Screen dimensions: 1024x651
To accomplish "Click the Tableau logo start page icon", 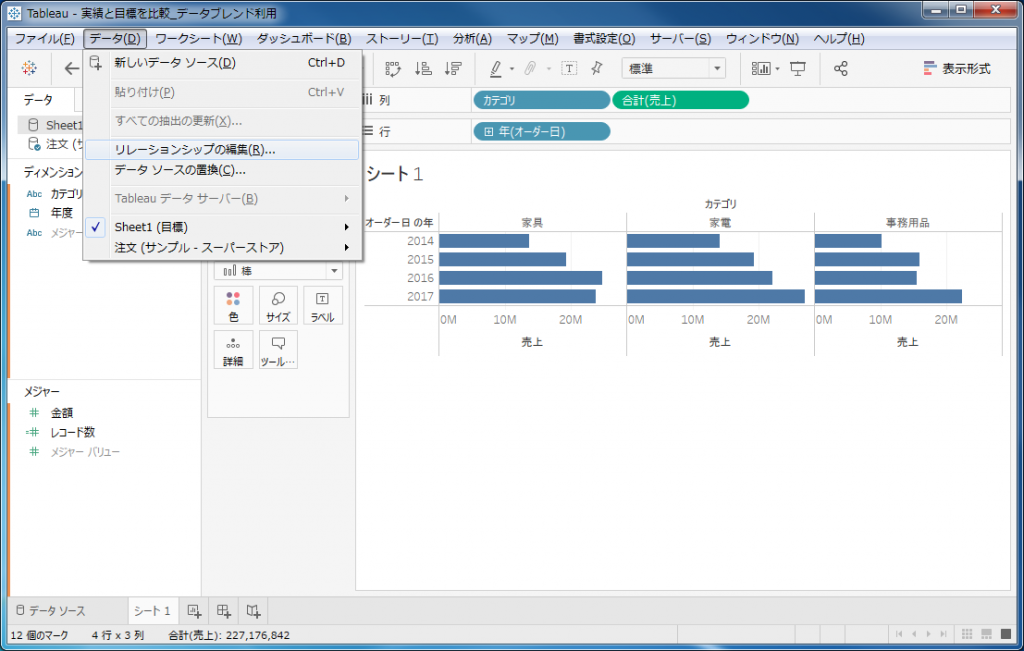I will point(29,68).
